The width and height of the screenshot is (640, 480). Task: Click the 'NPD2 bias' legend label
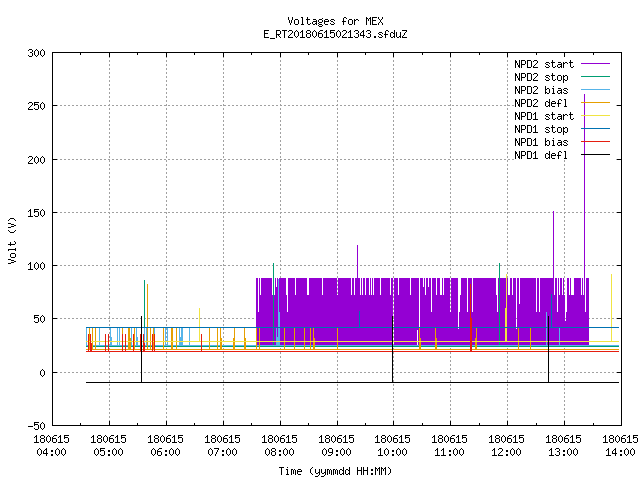541,90
